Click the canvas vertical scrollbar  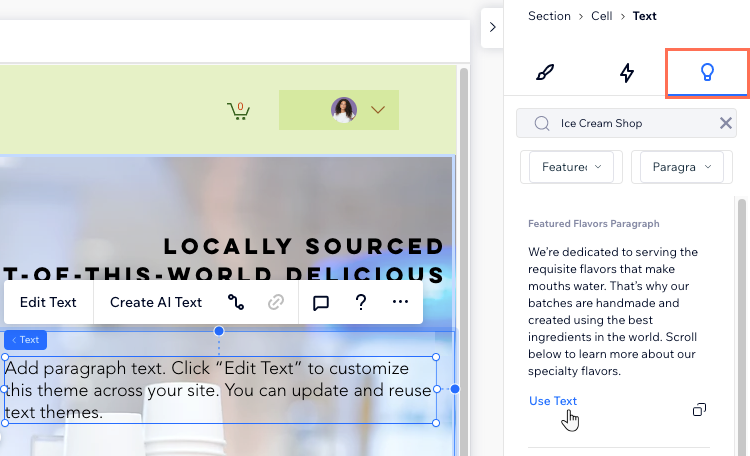463,262
